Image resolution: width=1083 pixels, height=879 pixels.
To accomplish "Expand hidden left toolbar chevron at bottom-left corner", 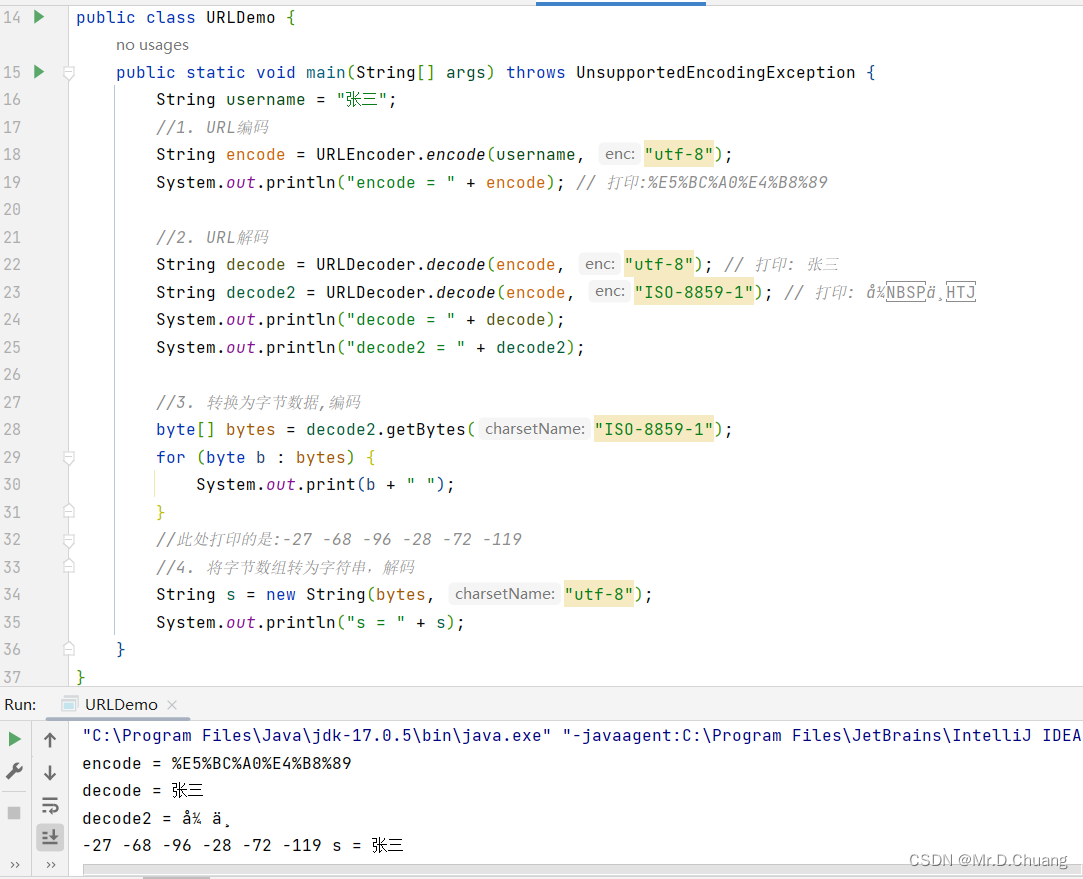I will point(15,864).
